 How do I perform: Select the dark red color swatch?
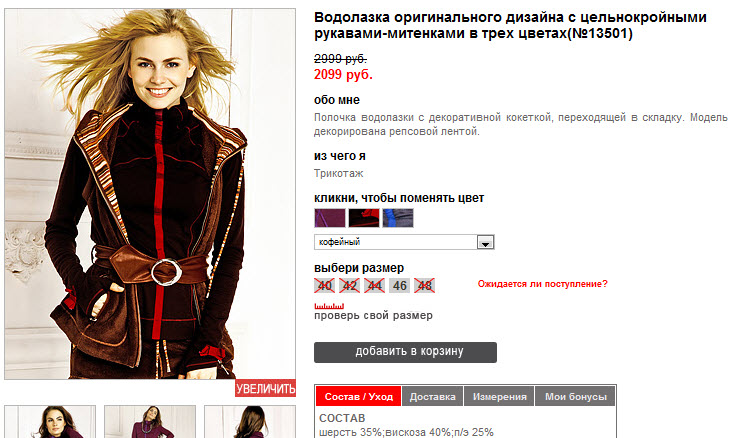click(364, 218)
